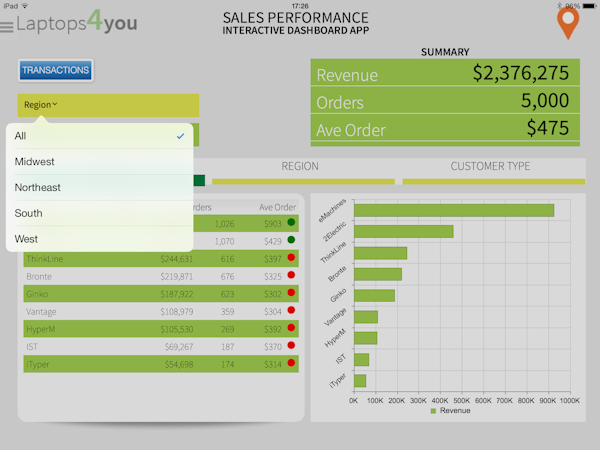Image resolution: width=600 pixels, height=450 pixels.
Task: Choose Northeast in the region list
Action: point(99,187)
